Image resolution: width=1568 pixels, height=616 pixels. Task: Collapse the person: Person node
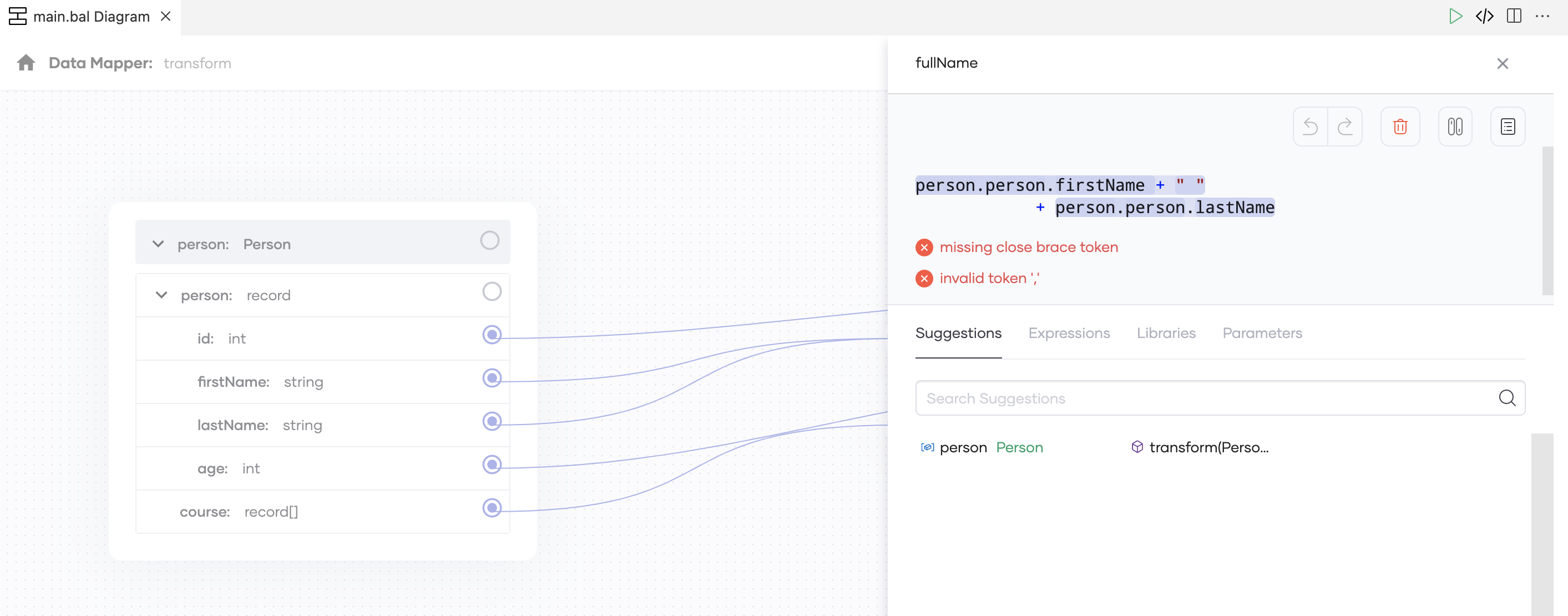coord(158,244)
